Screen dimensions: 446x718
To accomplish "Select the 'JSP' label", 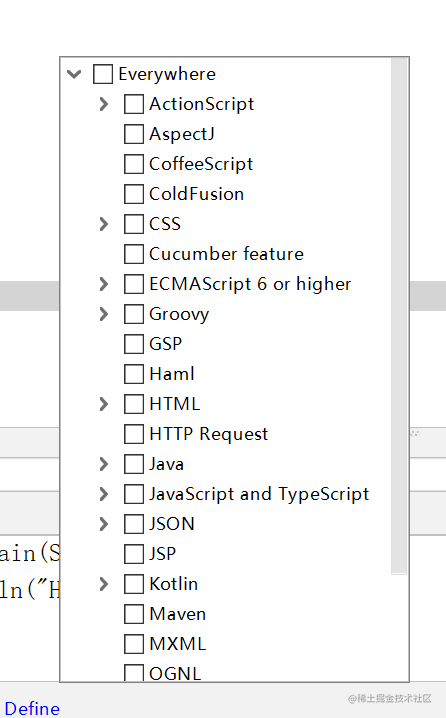I will pos(162,554).
